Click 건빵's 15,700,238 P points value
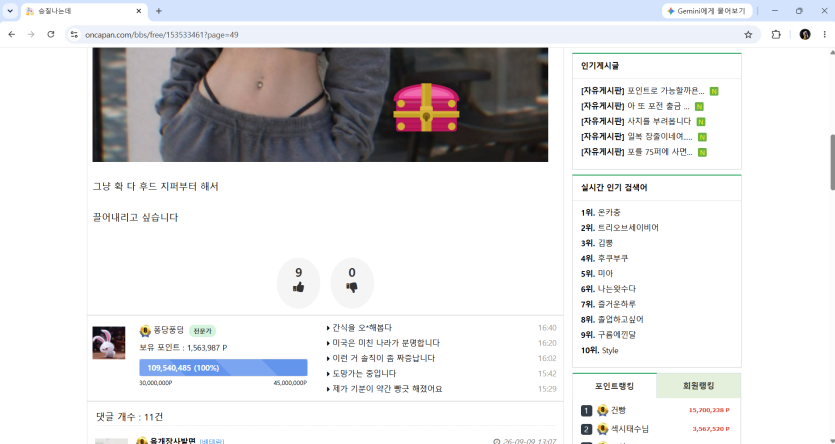Image resolution: width=835 pixels, height=444 pixels. click(x=709, y=410)
